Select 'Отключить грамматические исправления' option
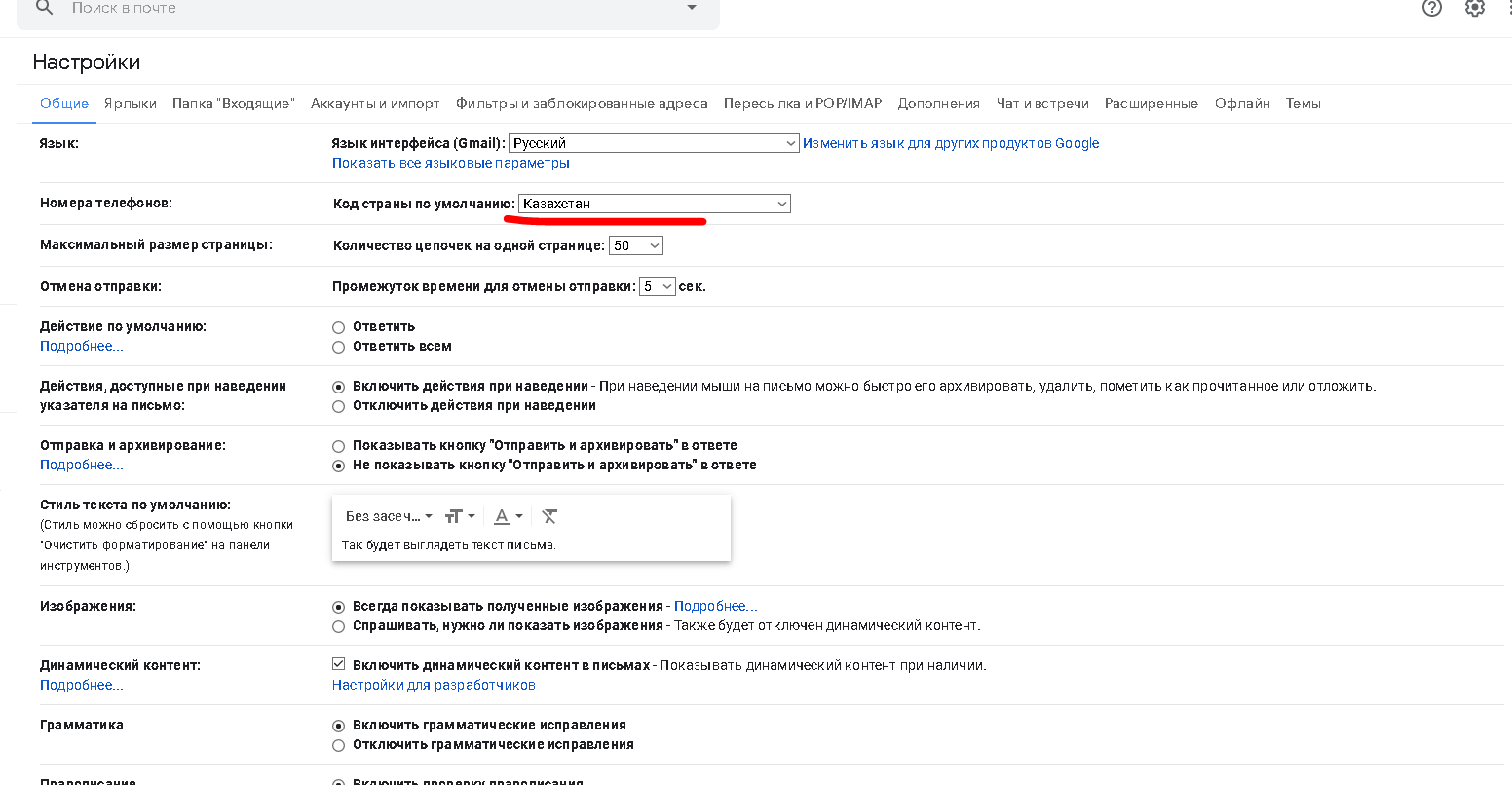1512x785 pixels. 339,745
